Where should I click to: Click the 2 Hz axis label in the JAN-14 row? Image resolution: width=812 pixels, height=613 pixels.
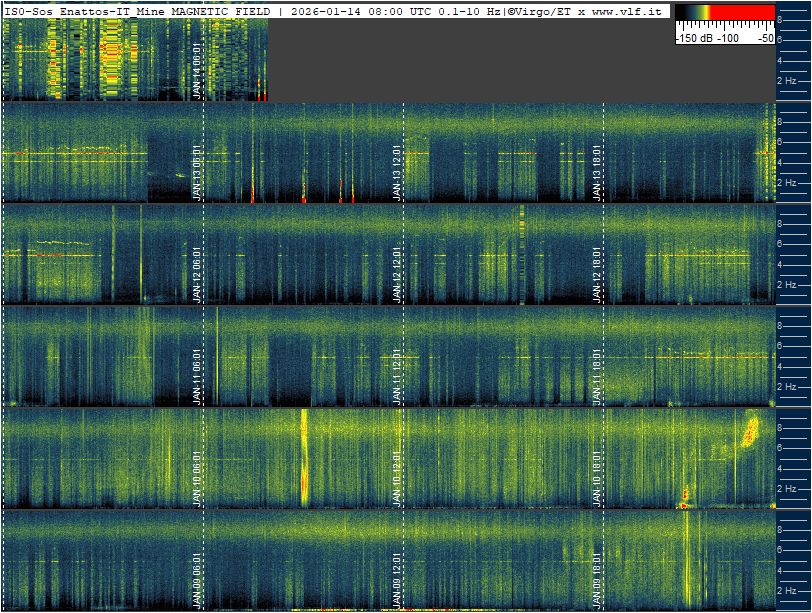click(x=786, y=81)
